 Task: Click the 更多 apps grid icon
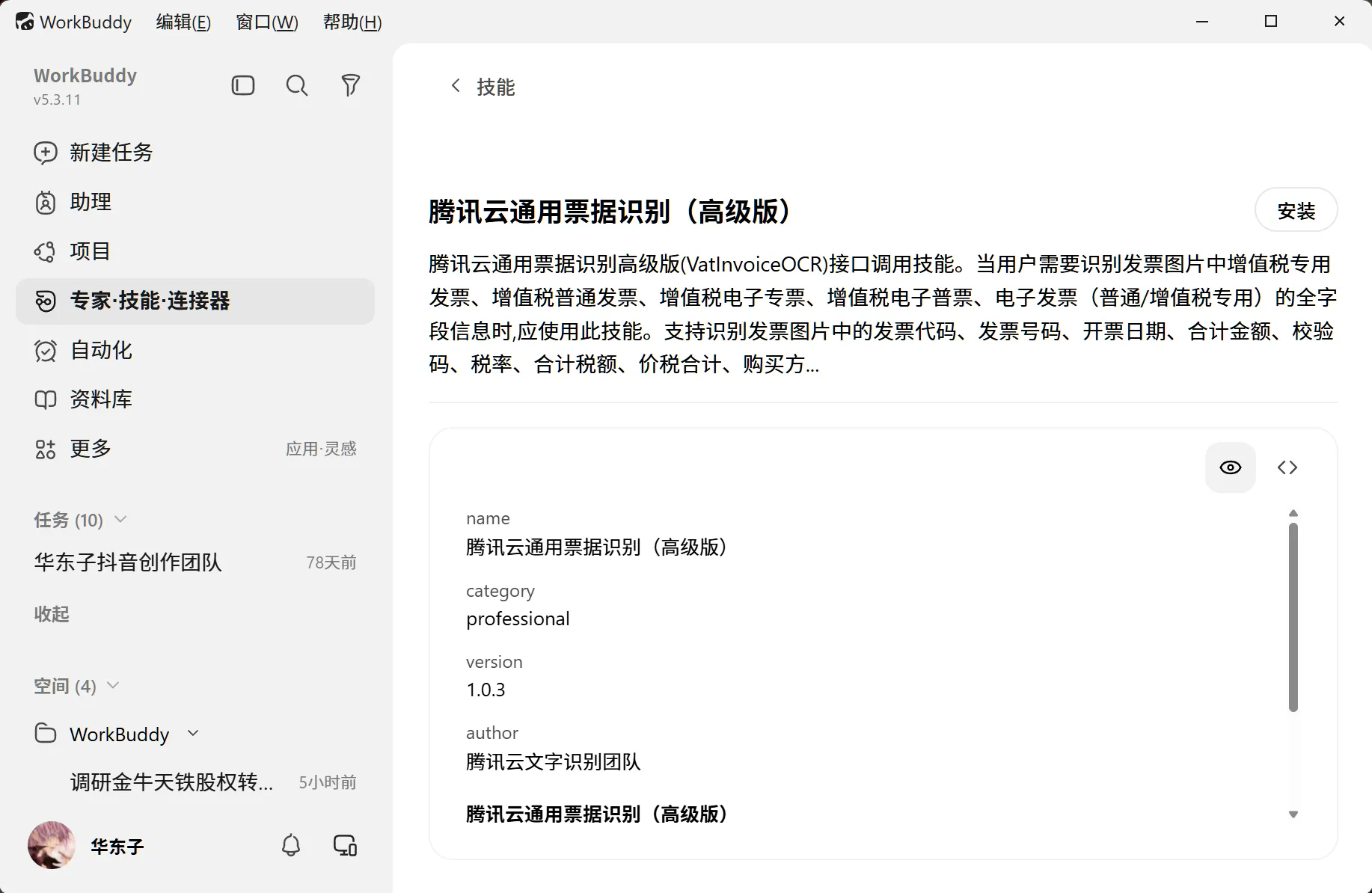coord(46,449)
